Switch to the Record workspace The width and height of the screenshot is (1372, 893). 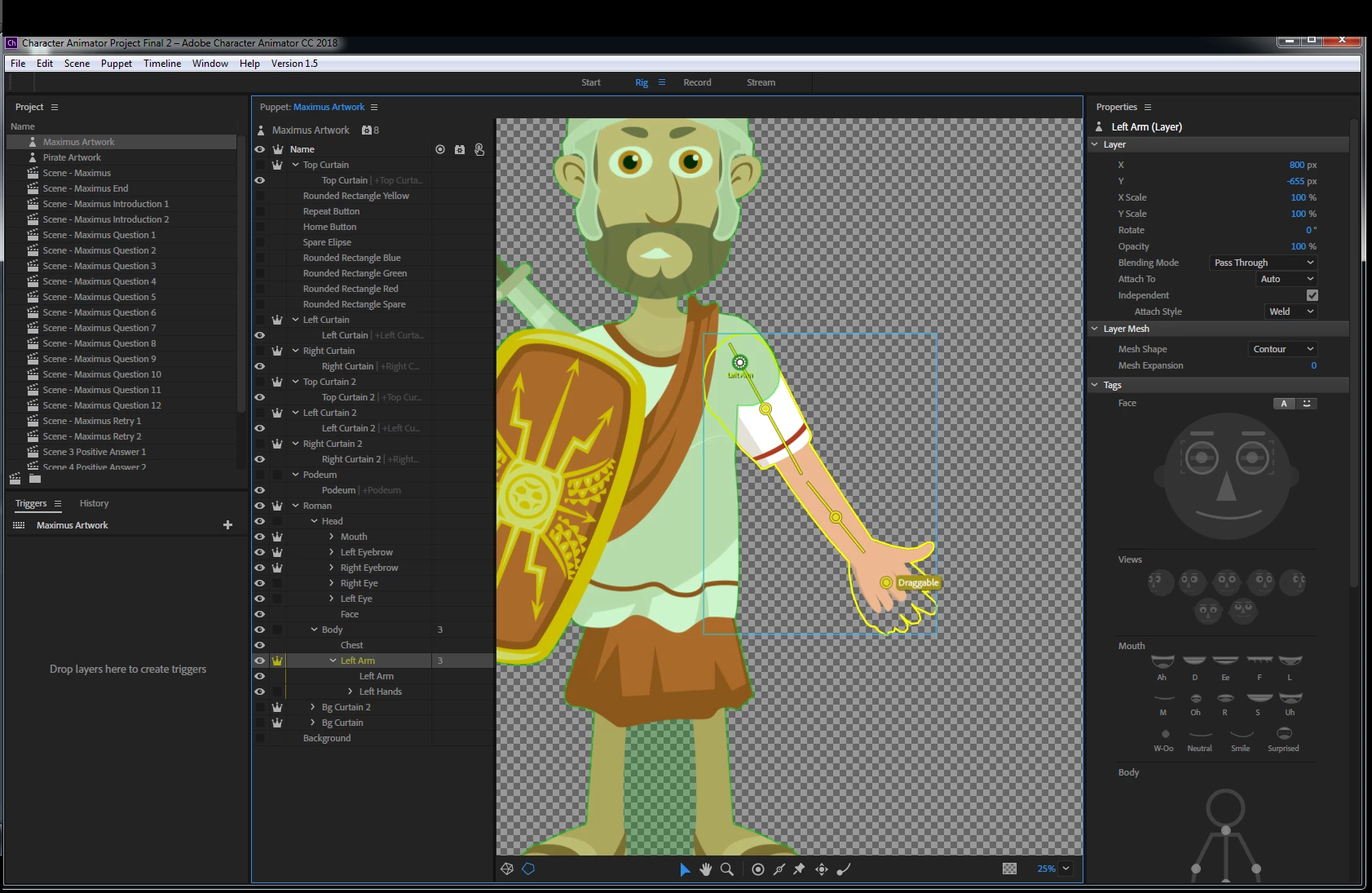[697, 82]
